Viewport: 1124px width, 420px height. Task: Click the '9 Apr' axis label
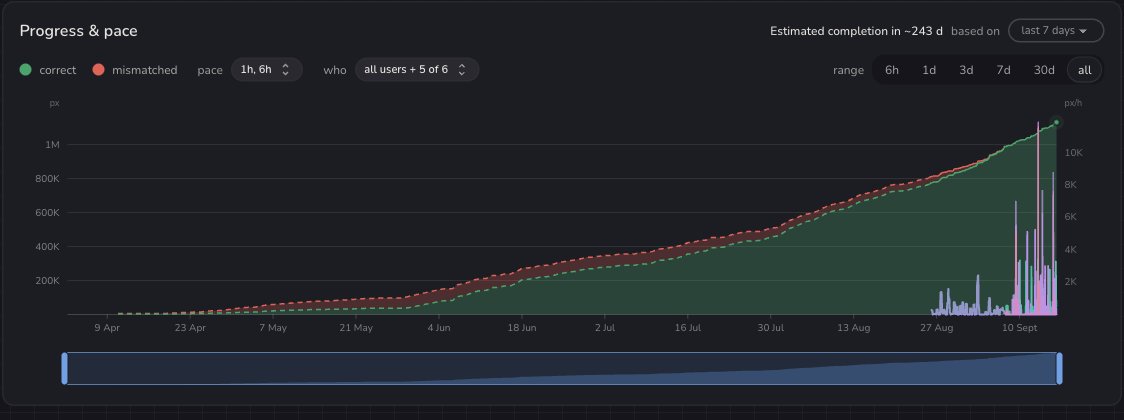pos(107,328)
